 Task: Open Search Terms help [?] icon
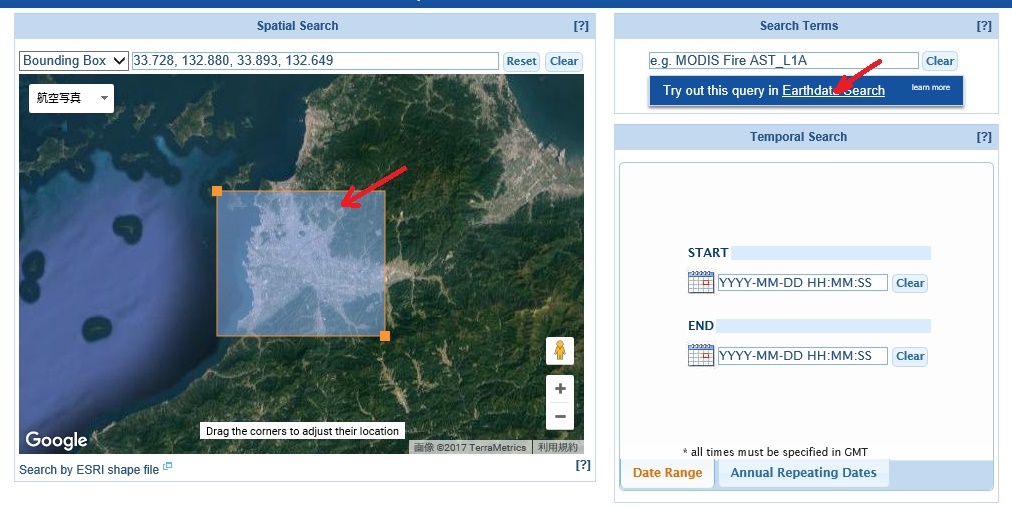click(984, 26)
